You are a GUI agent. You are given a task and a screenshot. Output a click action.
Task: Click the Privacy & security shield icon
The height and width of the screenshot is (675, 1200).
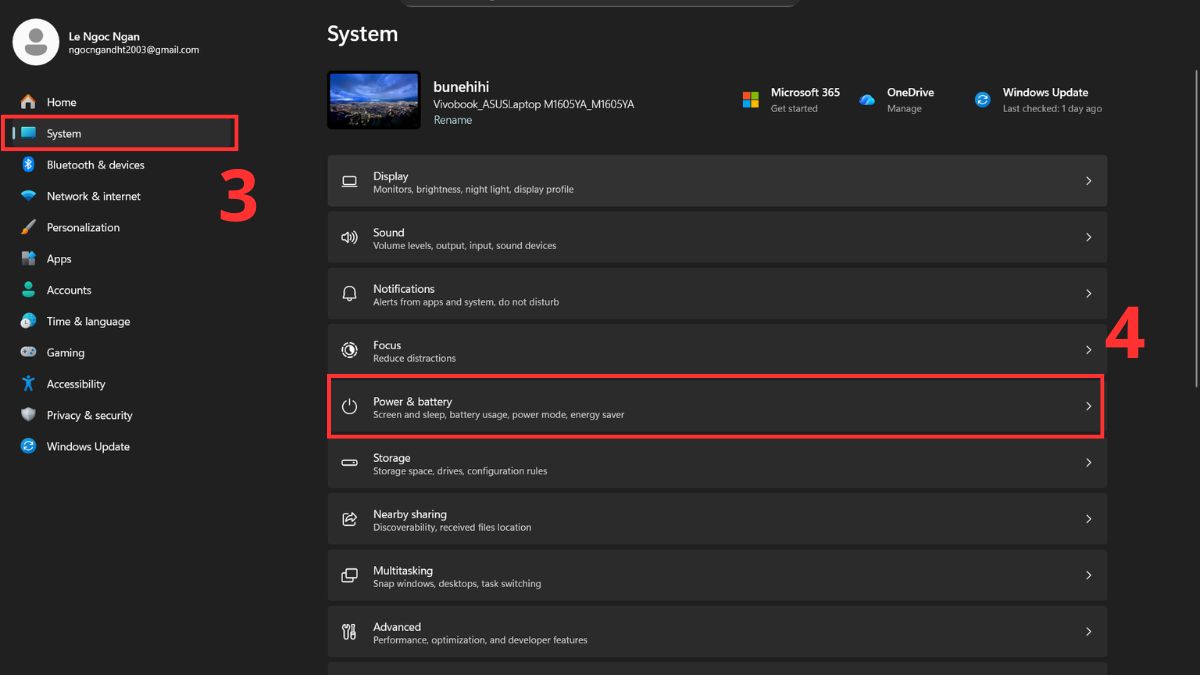pos(28,415)
